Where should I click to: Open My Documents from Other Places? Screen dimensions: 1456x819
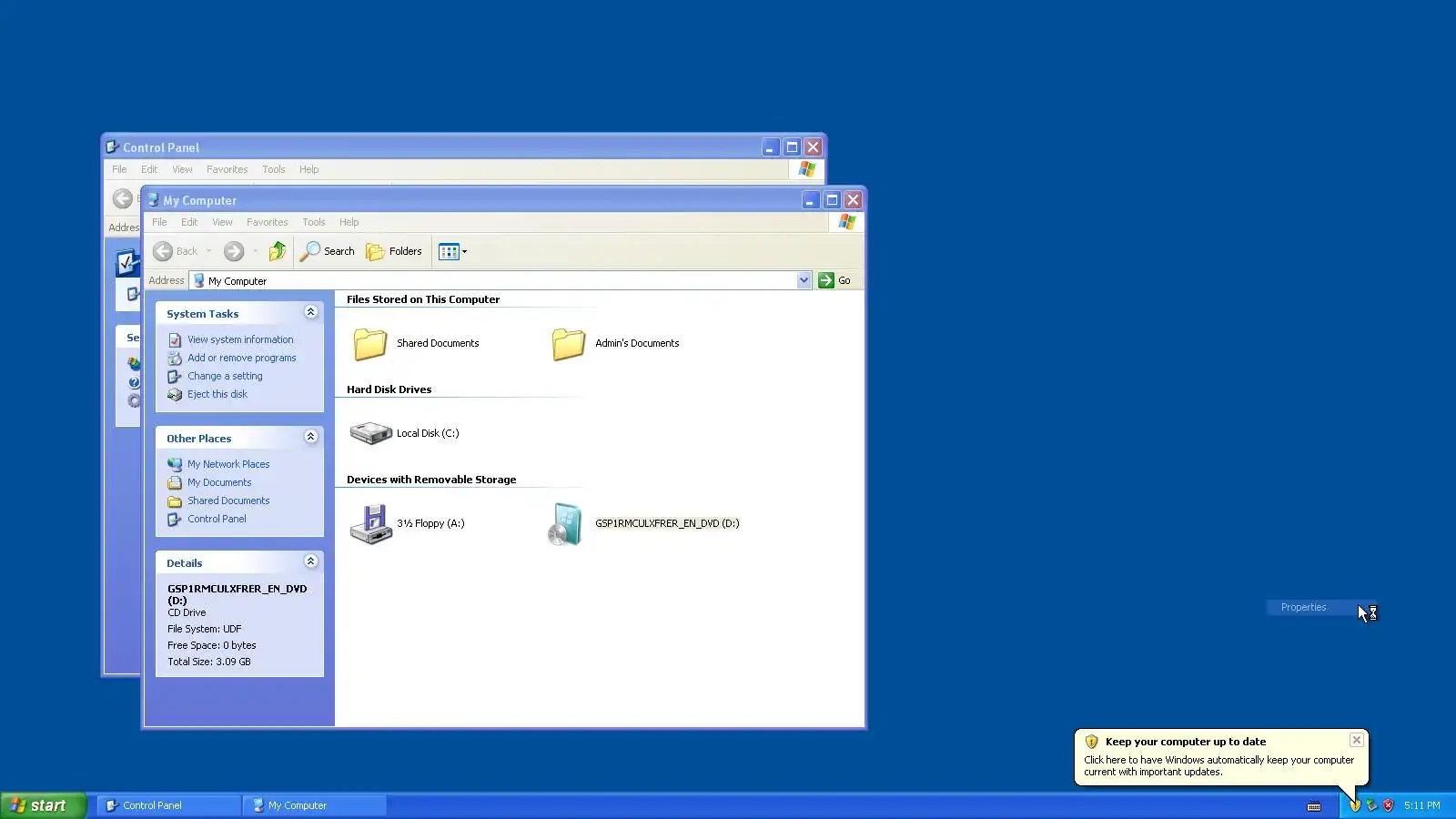pyautogui.click(x=219, y=482)
